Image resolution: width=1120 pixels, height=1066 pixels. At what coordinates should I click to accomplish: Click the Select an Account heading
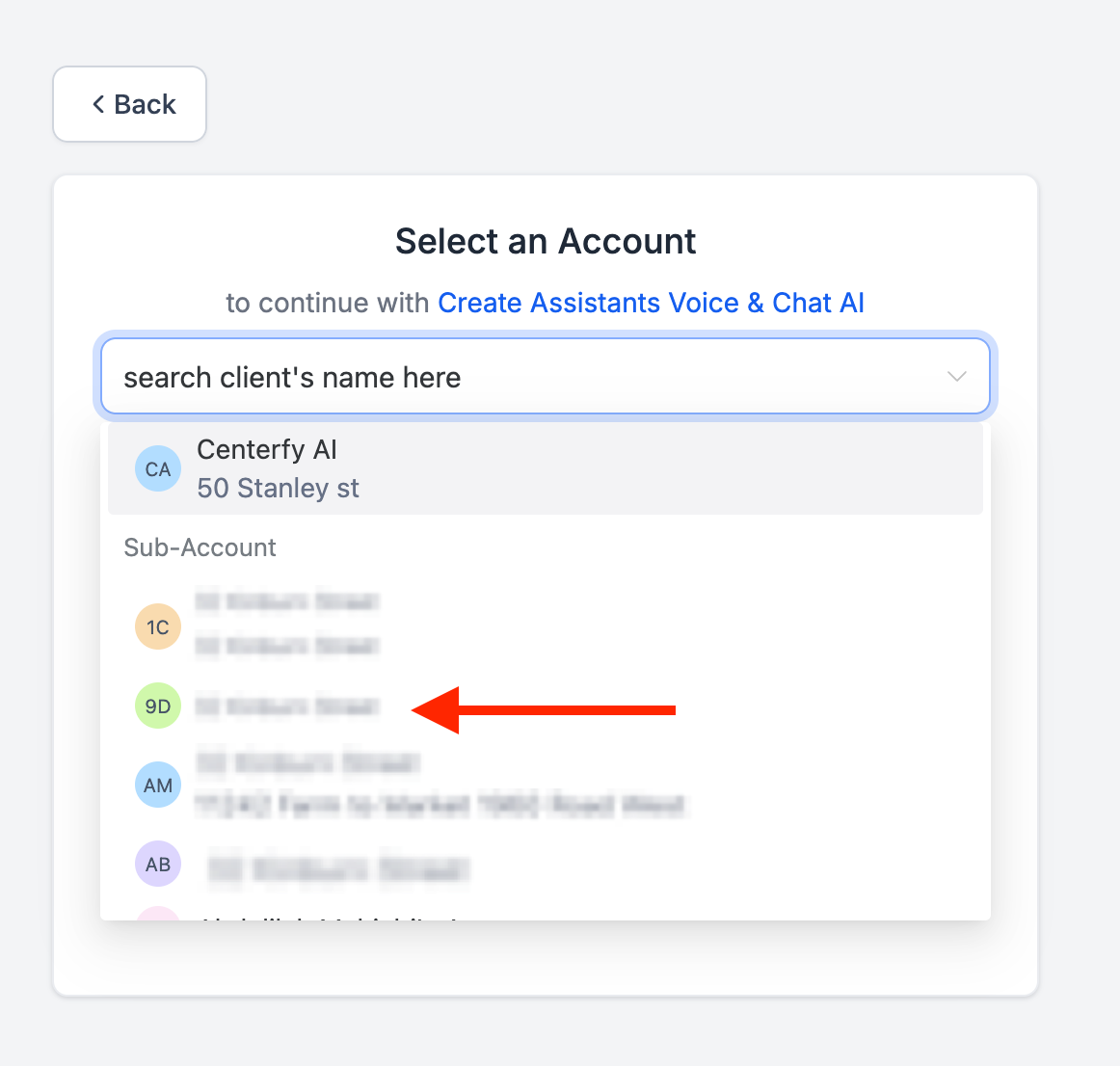(546, 241)
